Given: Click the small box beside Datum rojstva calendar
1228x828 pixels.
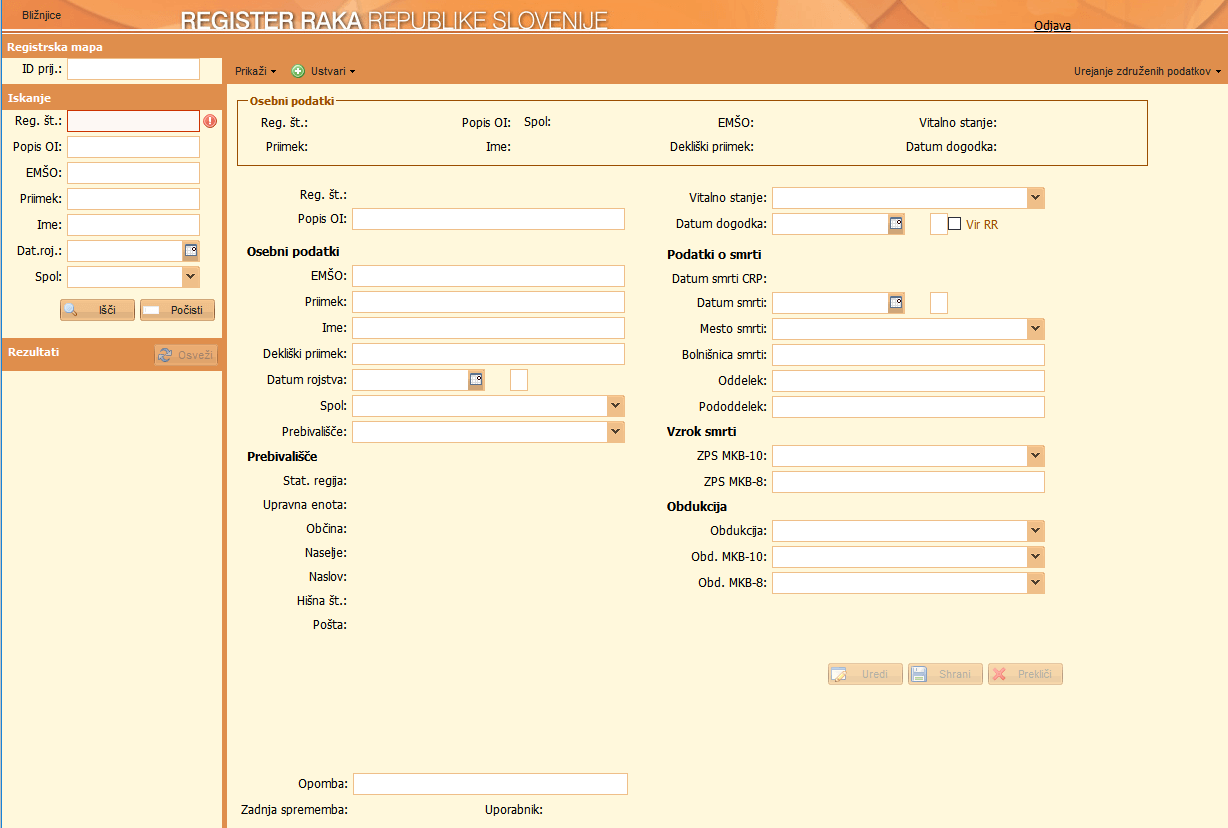Looking at the screenshot, I should click(x=519, y=380).
